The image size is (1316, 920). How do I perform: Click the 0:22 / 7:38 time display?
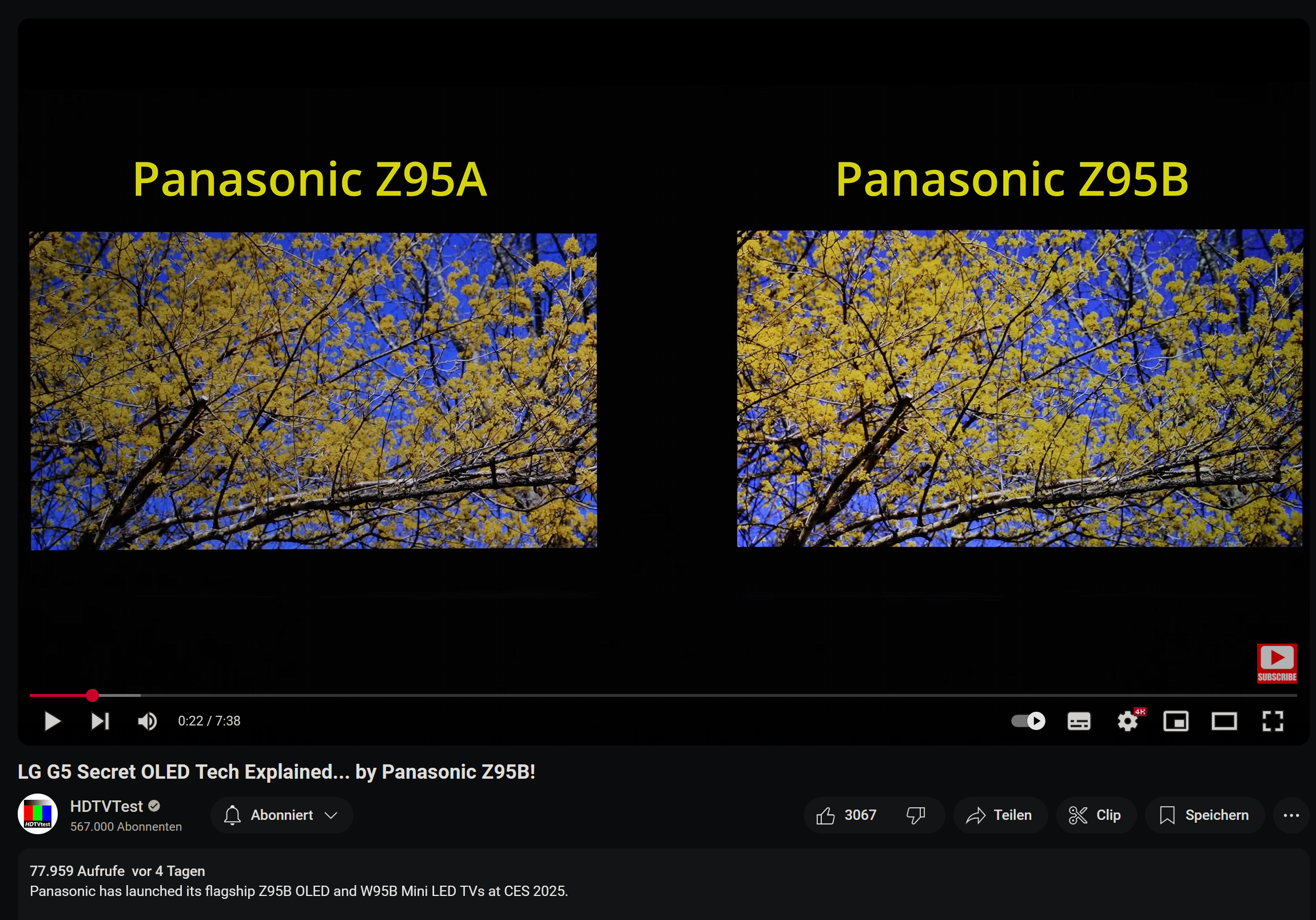[209, 721]
